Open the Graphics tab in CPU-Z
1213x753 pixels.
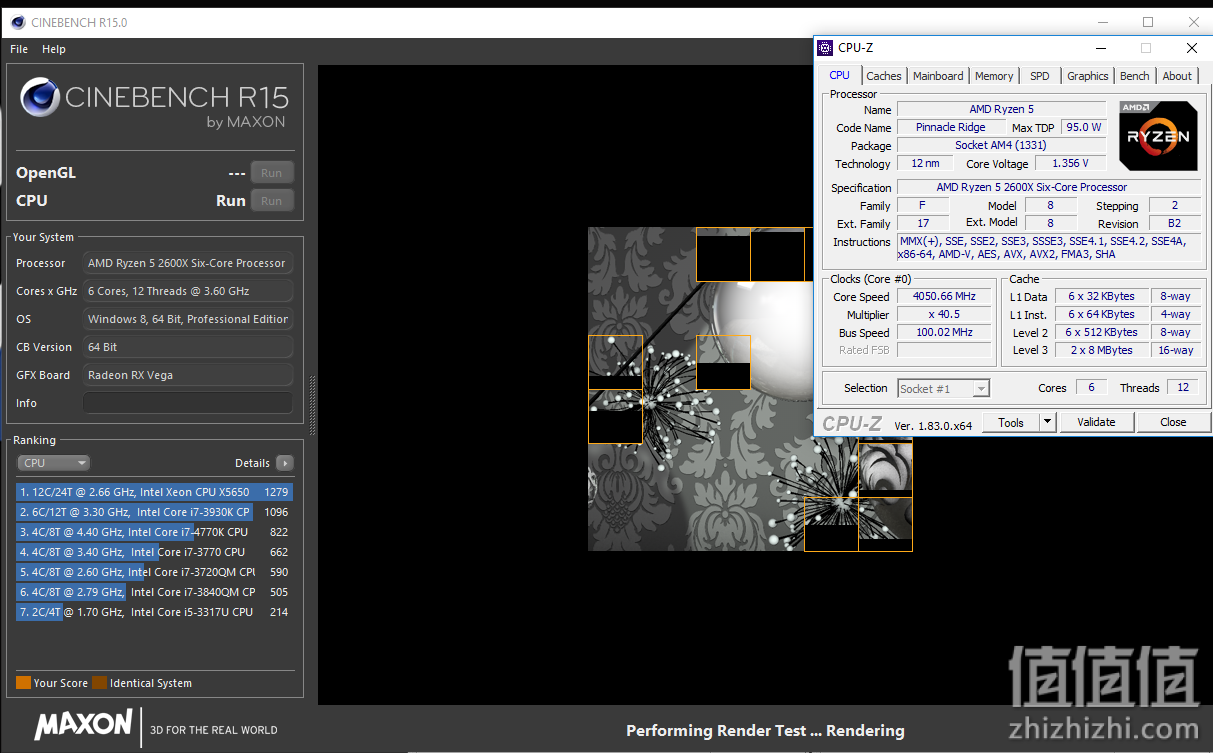pyautogui.click(x=1088, y=76)
